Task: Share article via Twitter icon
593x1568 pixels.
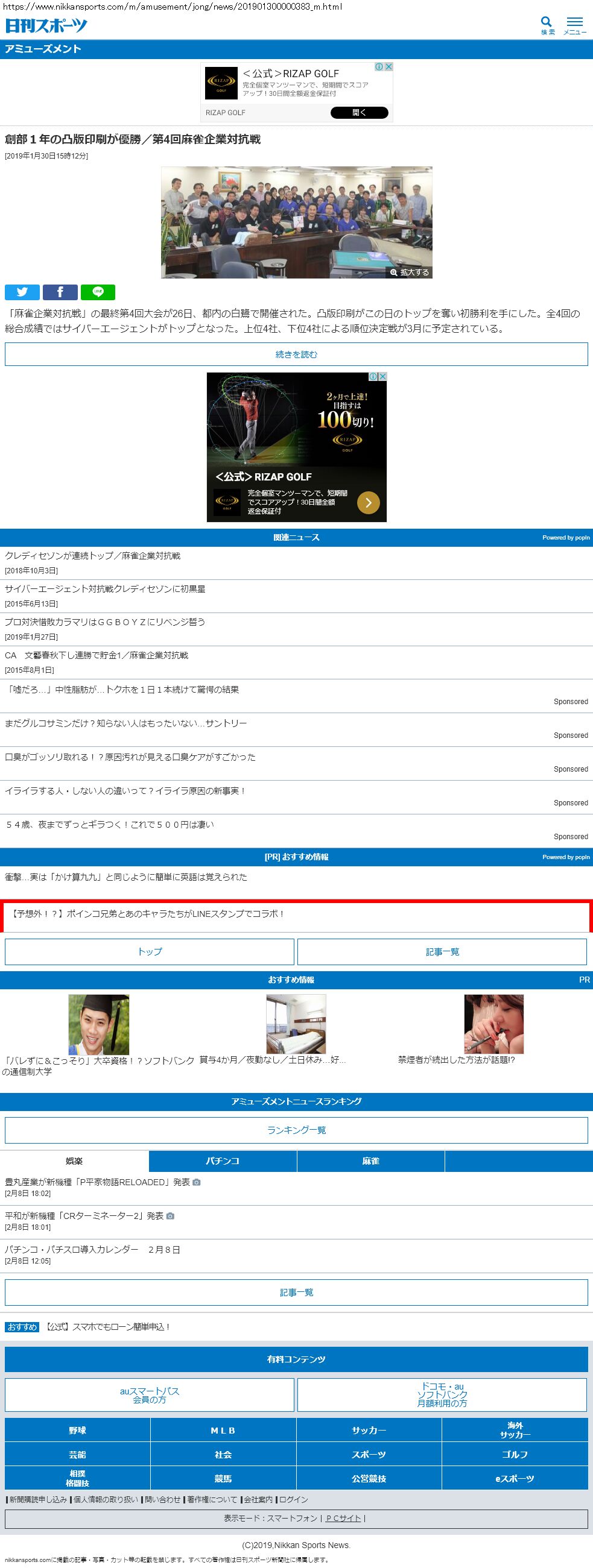Action: coord(22,292)
